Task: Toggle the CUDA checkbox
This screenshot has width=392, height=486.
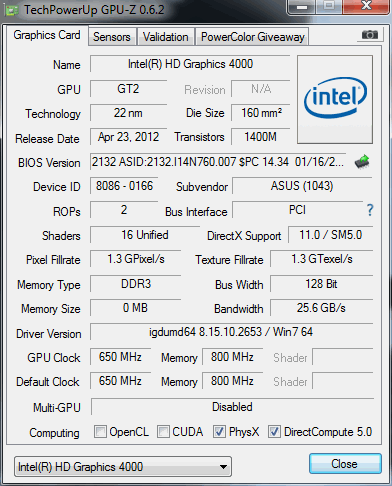Action: click(163, 431)
